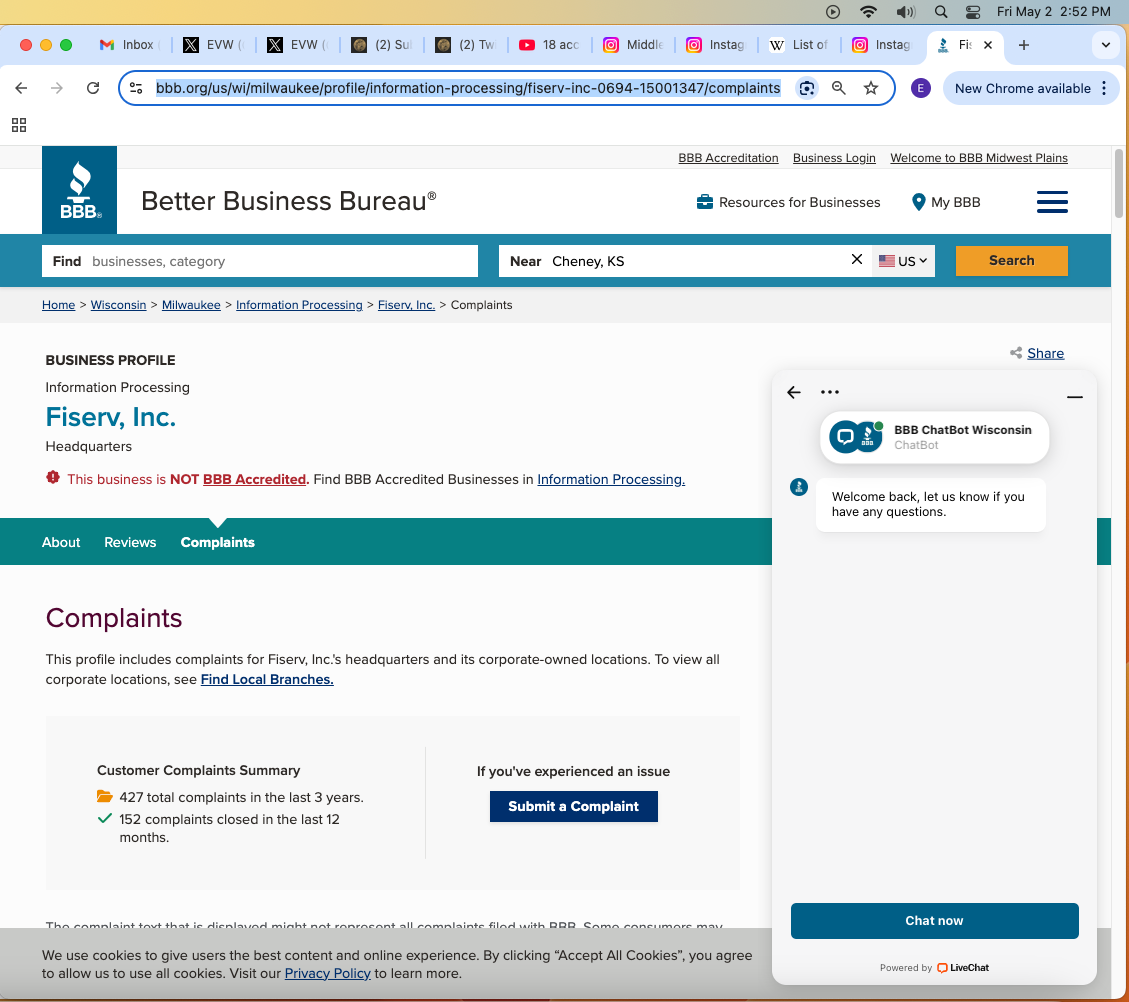The image size is (1129, 1002).
Task: Click Home breadcrumb link
Action: [58, 304]
